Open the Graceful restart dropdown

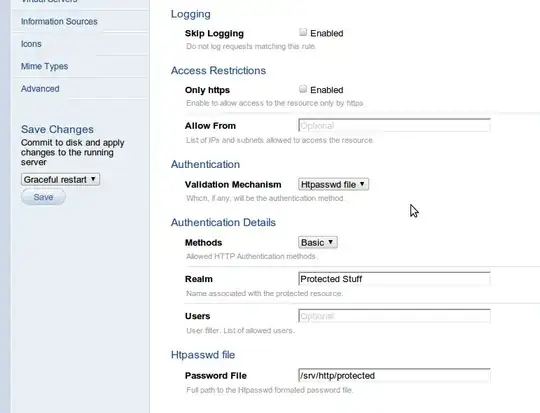[60, 179]
